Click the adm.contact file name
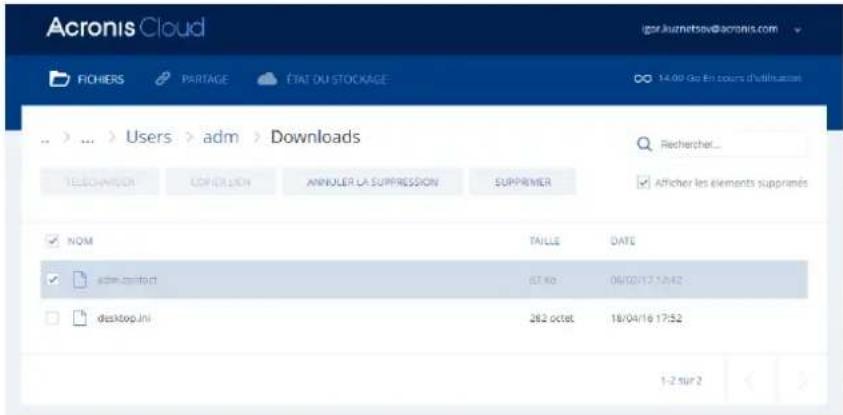This screenshot has width=843, height=415. pyautogui.click(x=127, y=280)
